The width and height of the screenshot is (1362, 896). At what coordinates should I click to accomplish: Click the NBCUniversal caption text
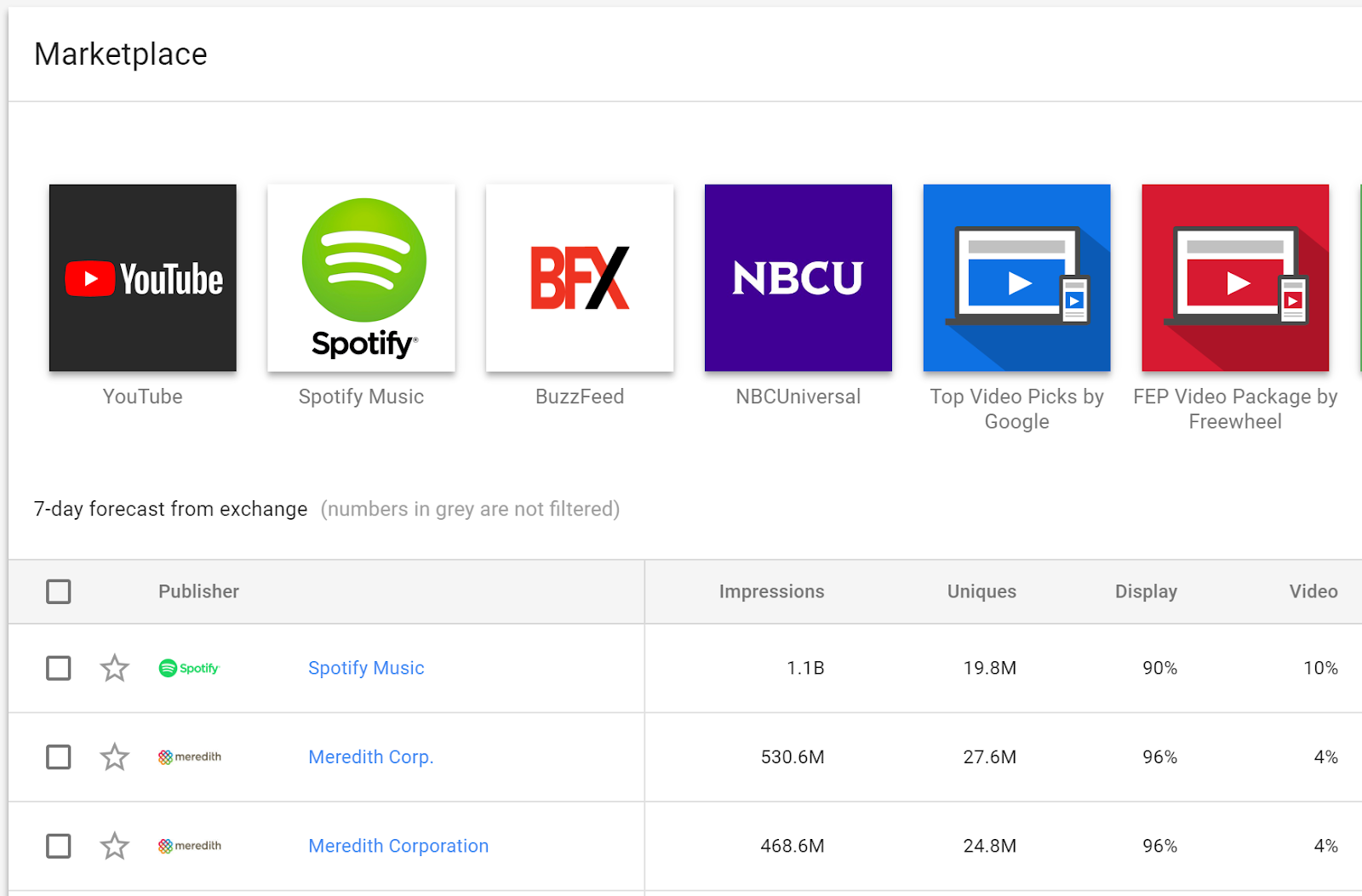tap(798, 397)
